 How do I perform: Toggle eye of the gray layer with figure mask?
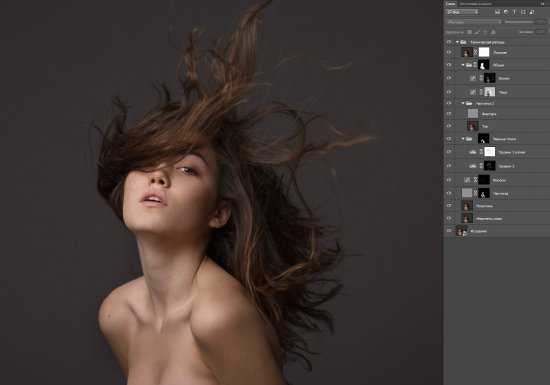[x=449, y=193]
